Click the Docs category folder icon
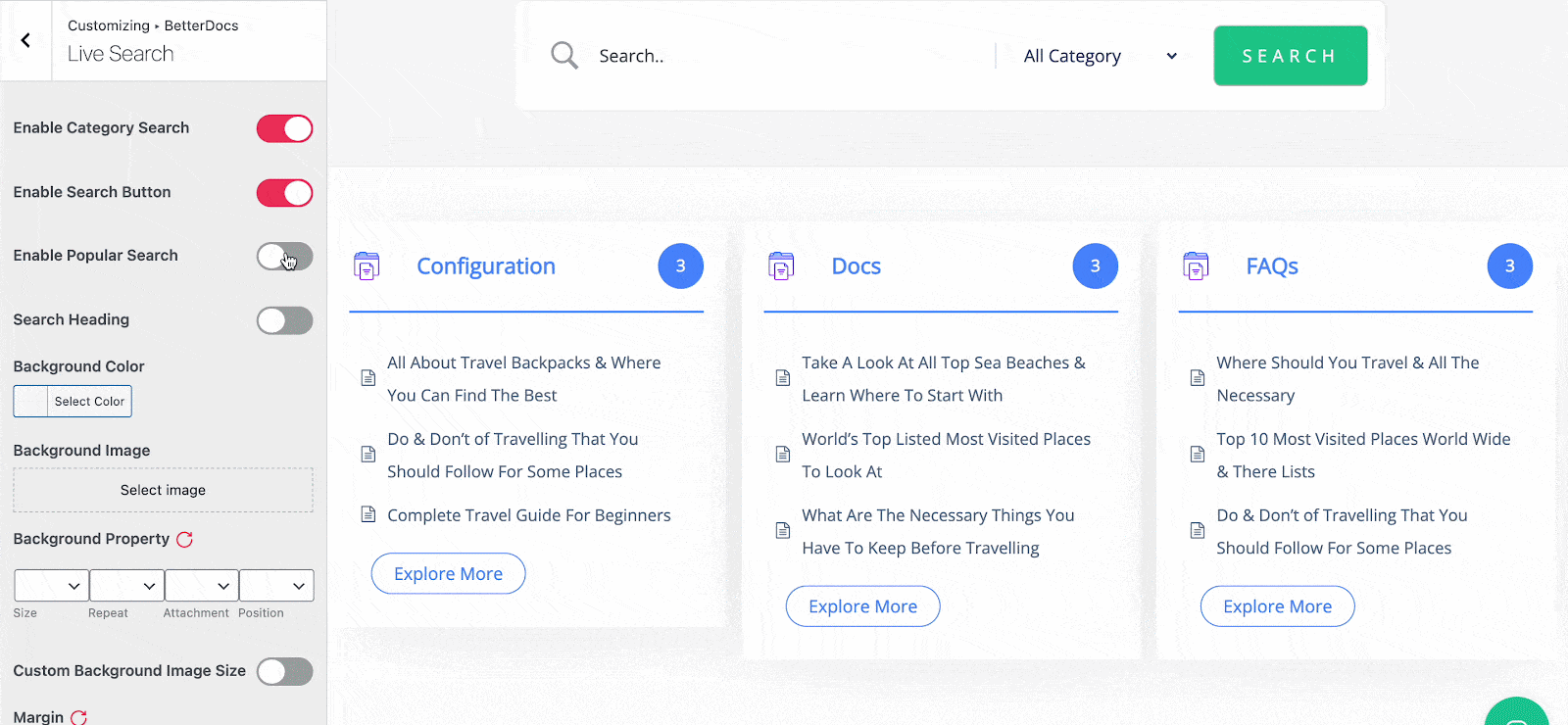 [x=781, y=266]
